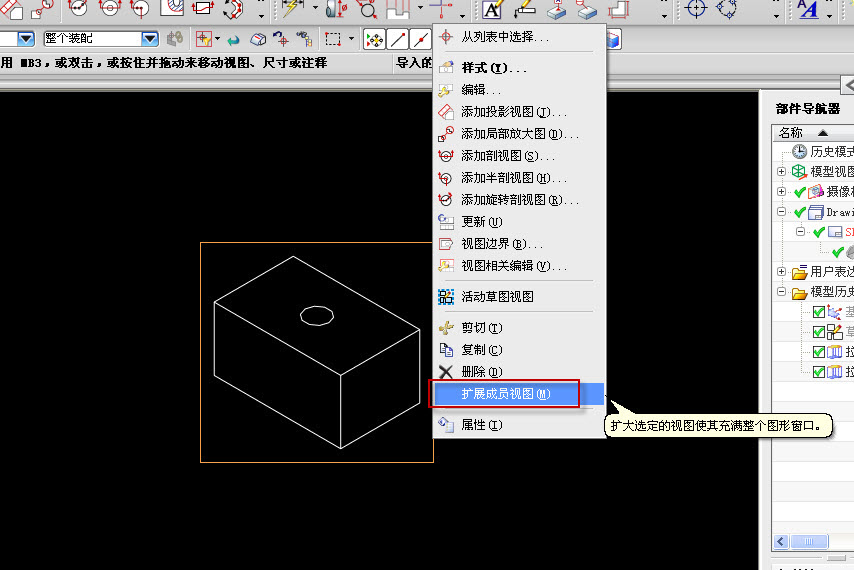
Task: Open 属性(I) from context menu
Action: click(x=519, y=425)
